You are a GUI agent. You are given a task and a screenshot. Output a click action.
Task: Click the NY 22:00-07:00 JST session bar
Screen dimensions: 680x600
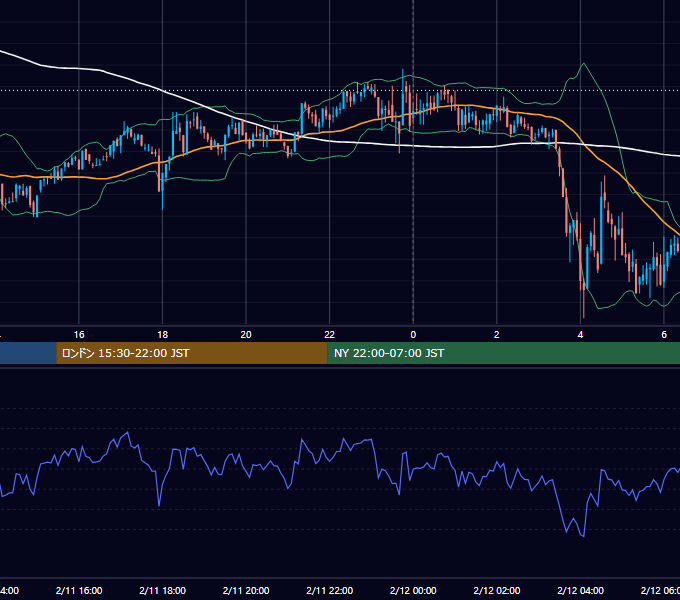coord(503,353)
